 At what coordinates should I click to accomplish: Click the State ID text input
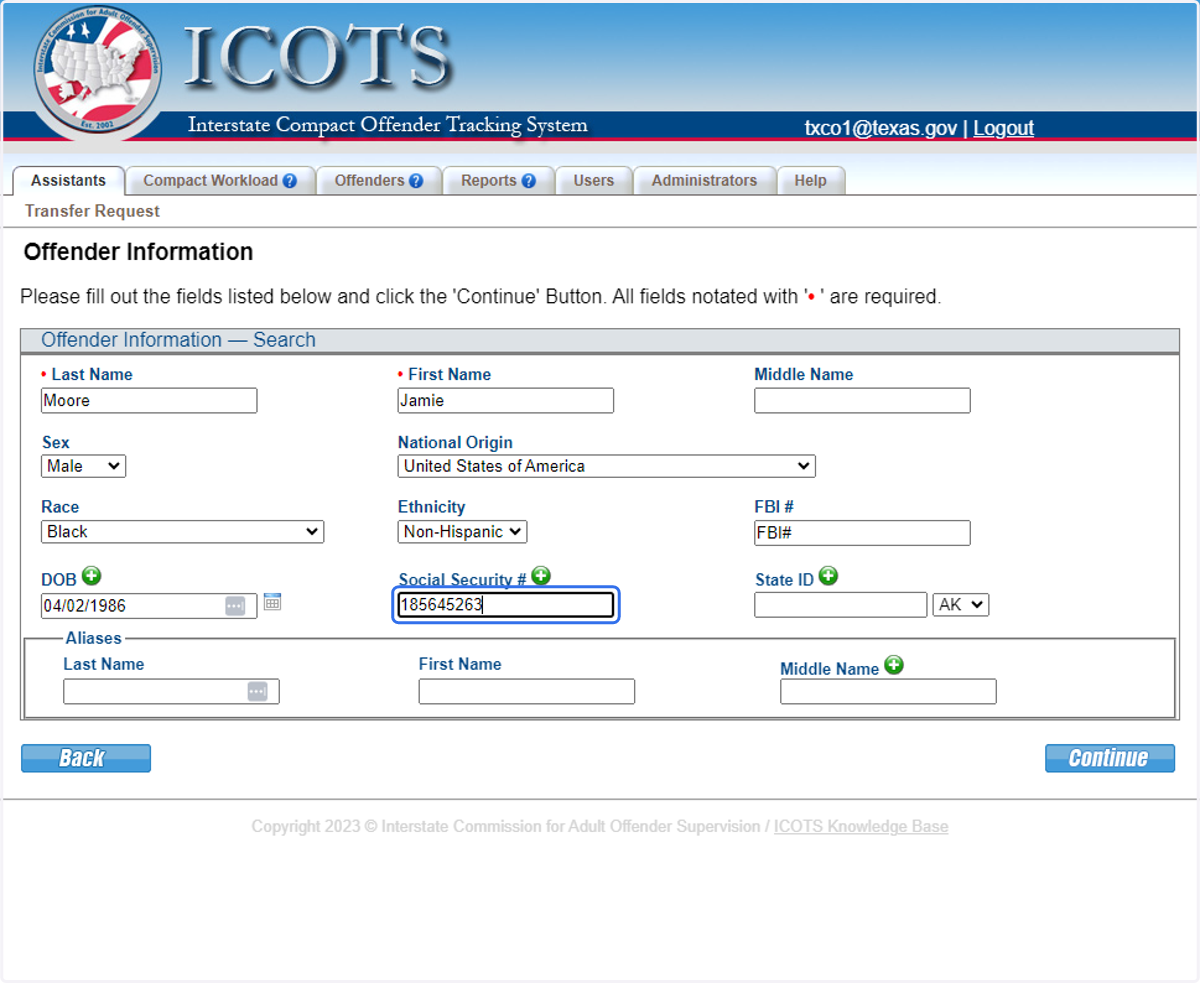(x=841, y=605)
